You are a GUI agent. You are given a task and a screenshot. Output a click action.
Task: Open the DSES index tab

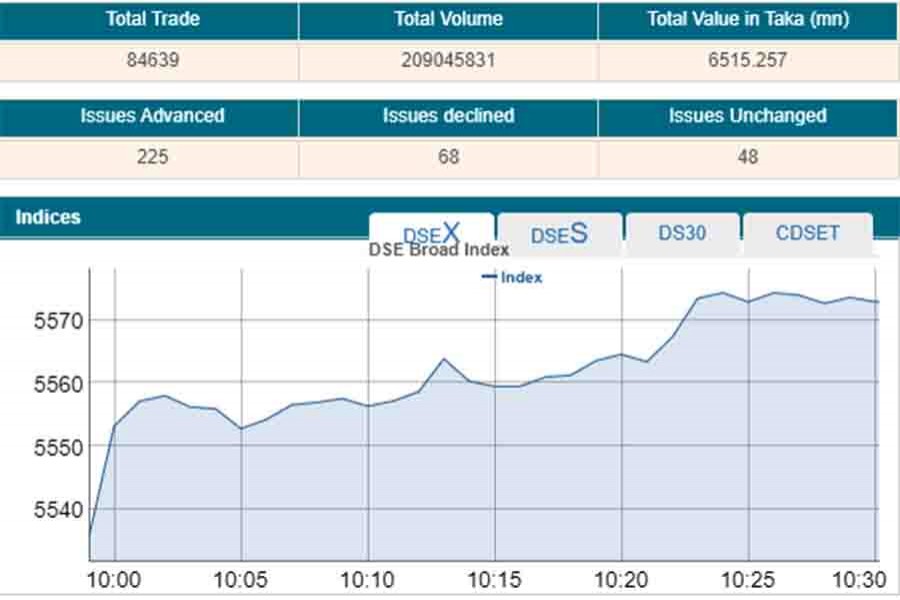coord(559,234)
